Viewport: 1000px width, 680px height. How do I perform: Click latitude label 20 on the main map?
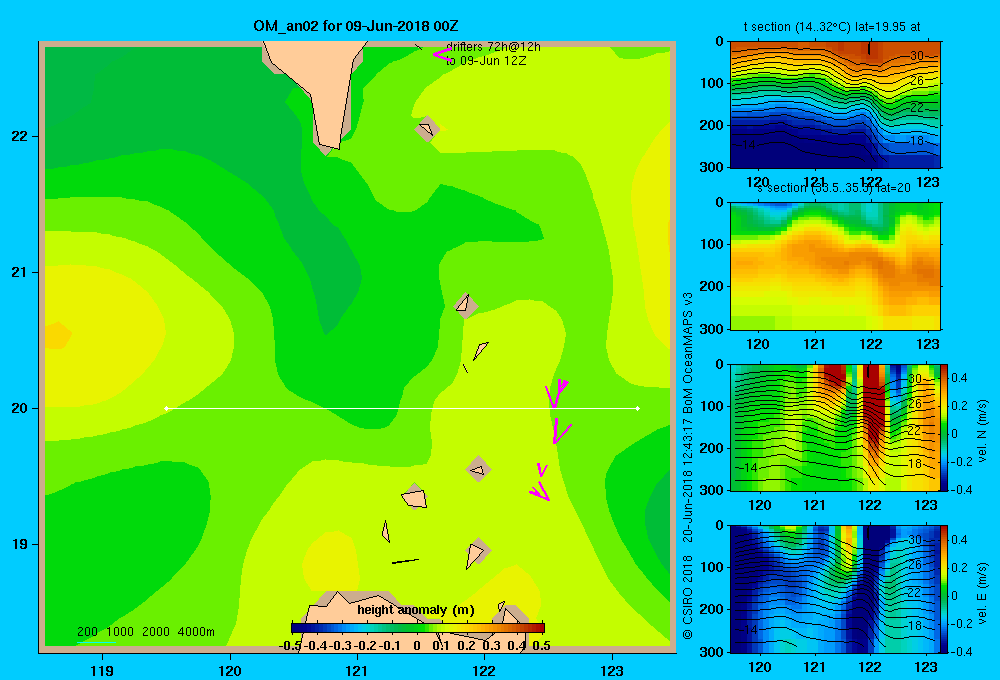20,408
